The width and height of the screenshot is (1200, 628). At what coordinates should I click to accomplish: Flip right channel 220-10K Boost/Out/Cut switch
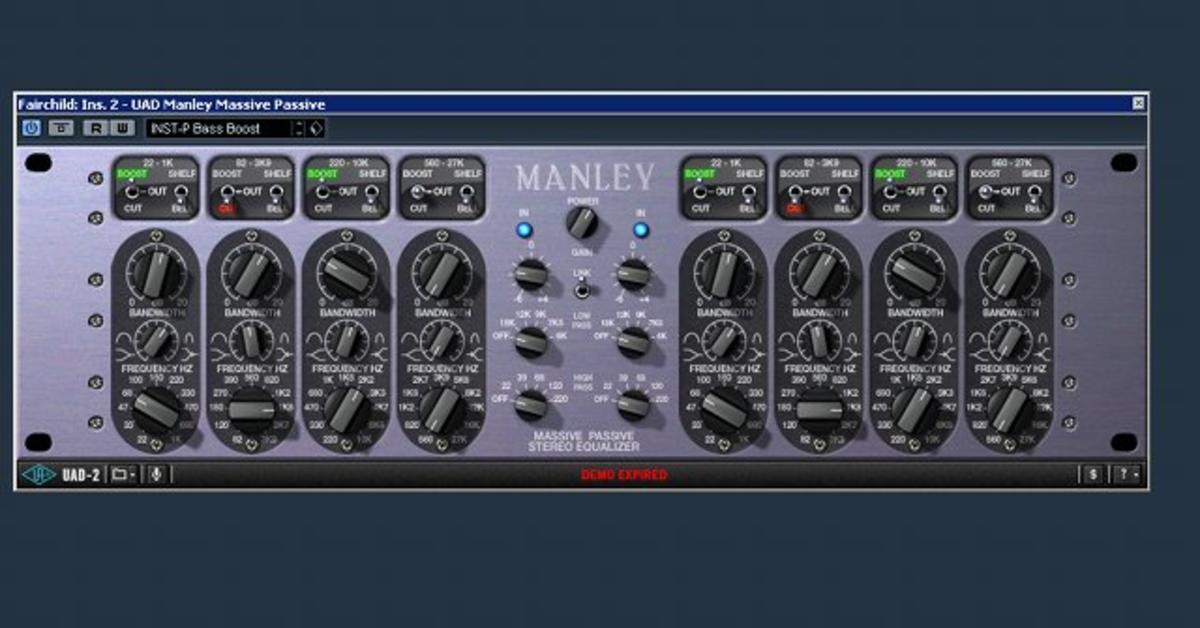891,191
